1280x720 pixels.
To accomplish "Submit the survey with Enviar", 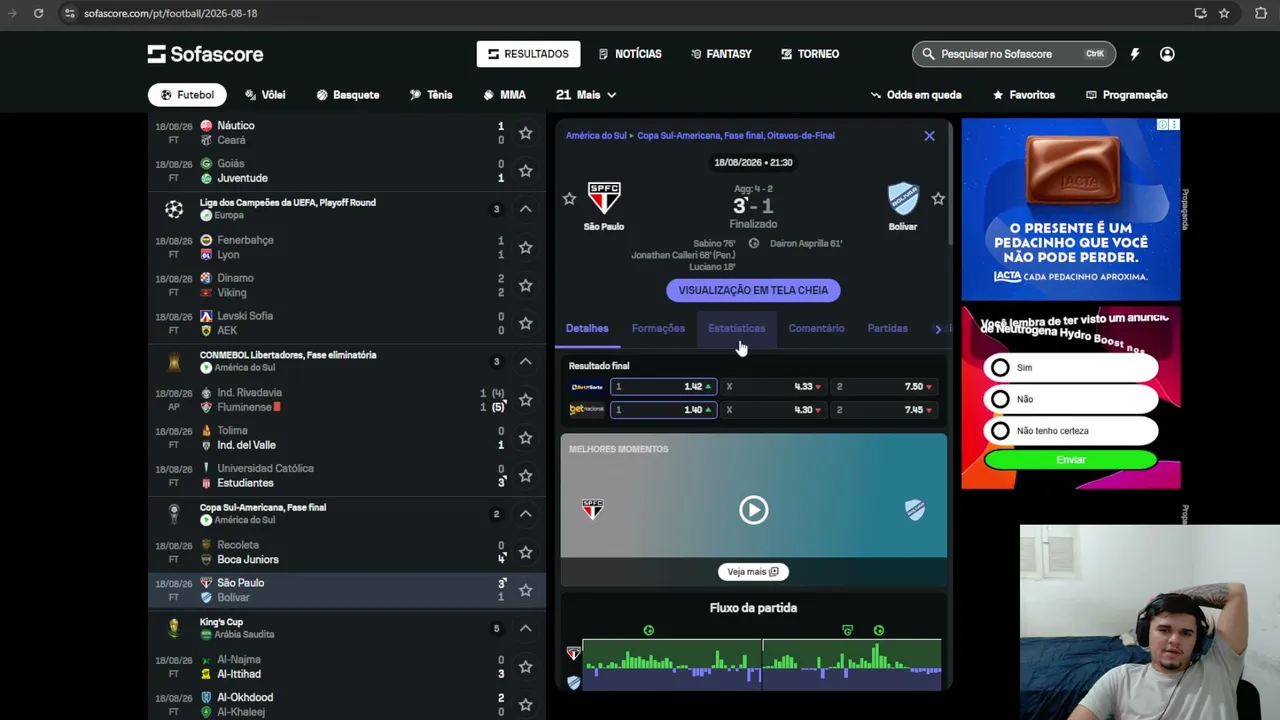I will pyautogui.click(x=1070, y=460).
